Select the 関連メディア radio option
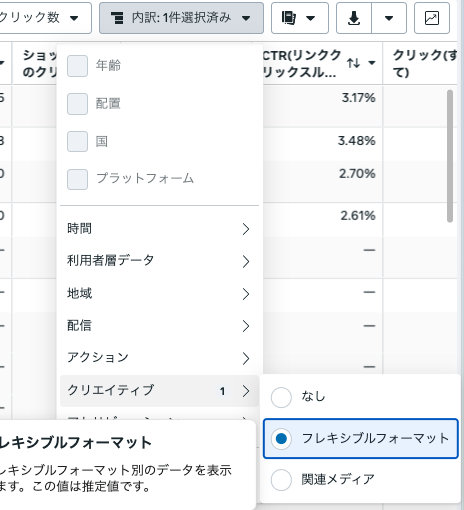The width and height of the screenshot is (464, 510). click(281, 480)
